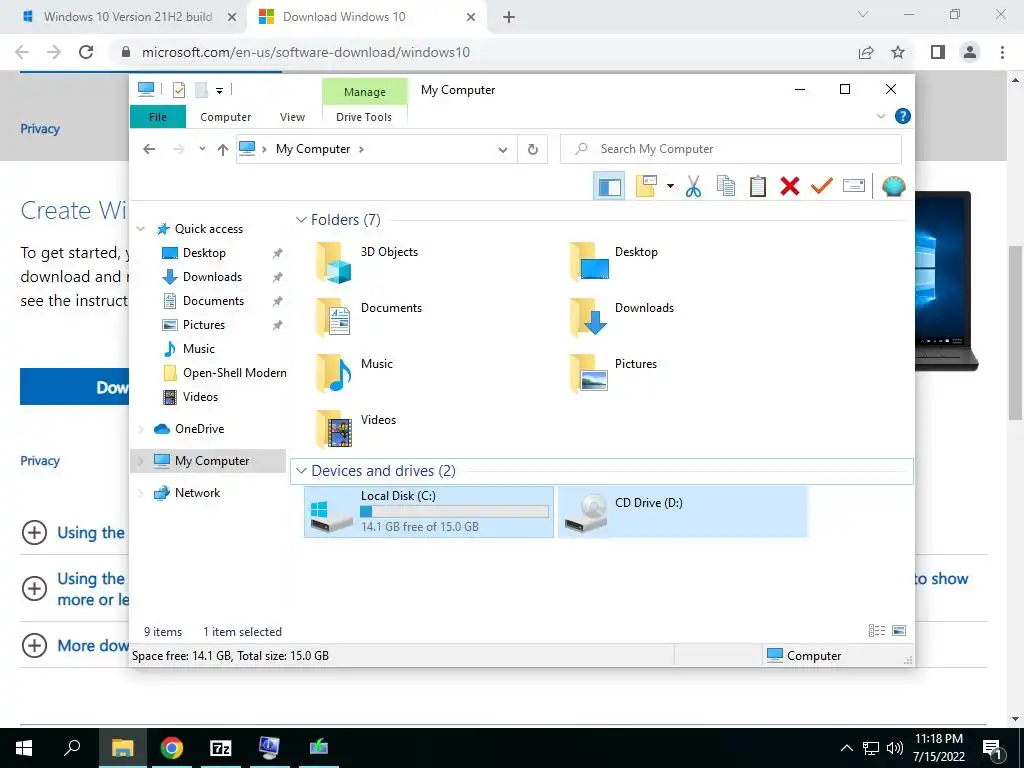Switch to details view via status bar icon

[x=876, y=631]
